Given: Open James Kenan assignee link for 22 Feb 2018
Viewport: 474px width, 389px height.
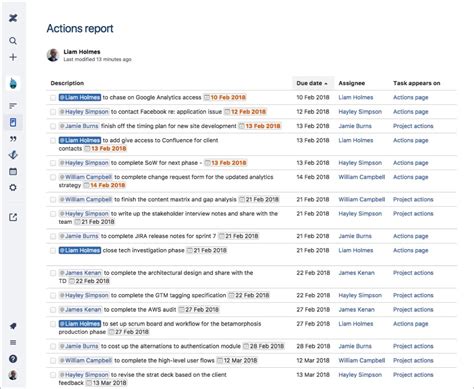Looking at the screenshot, I should click(357, 273).
